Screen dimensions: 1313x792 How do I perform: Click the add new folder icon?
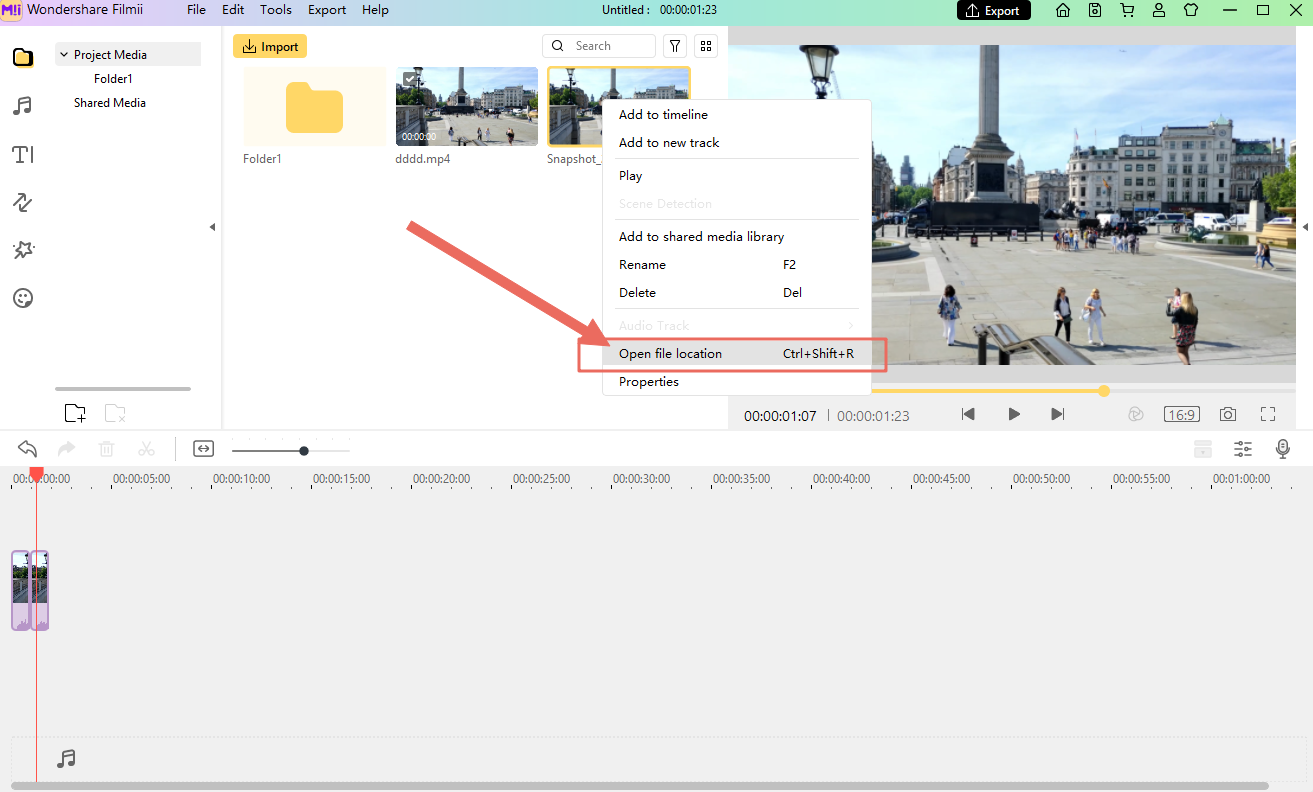click(x=75, y=413)
